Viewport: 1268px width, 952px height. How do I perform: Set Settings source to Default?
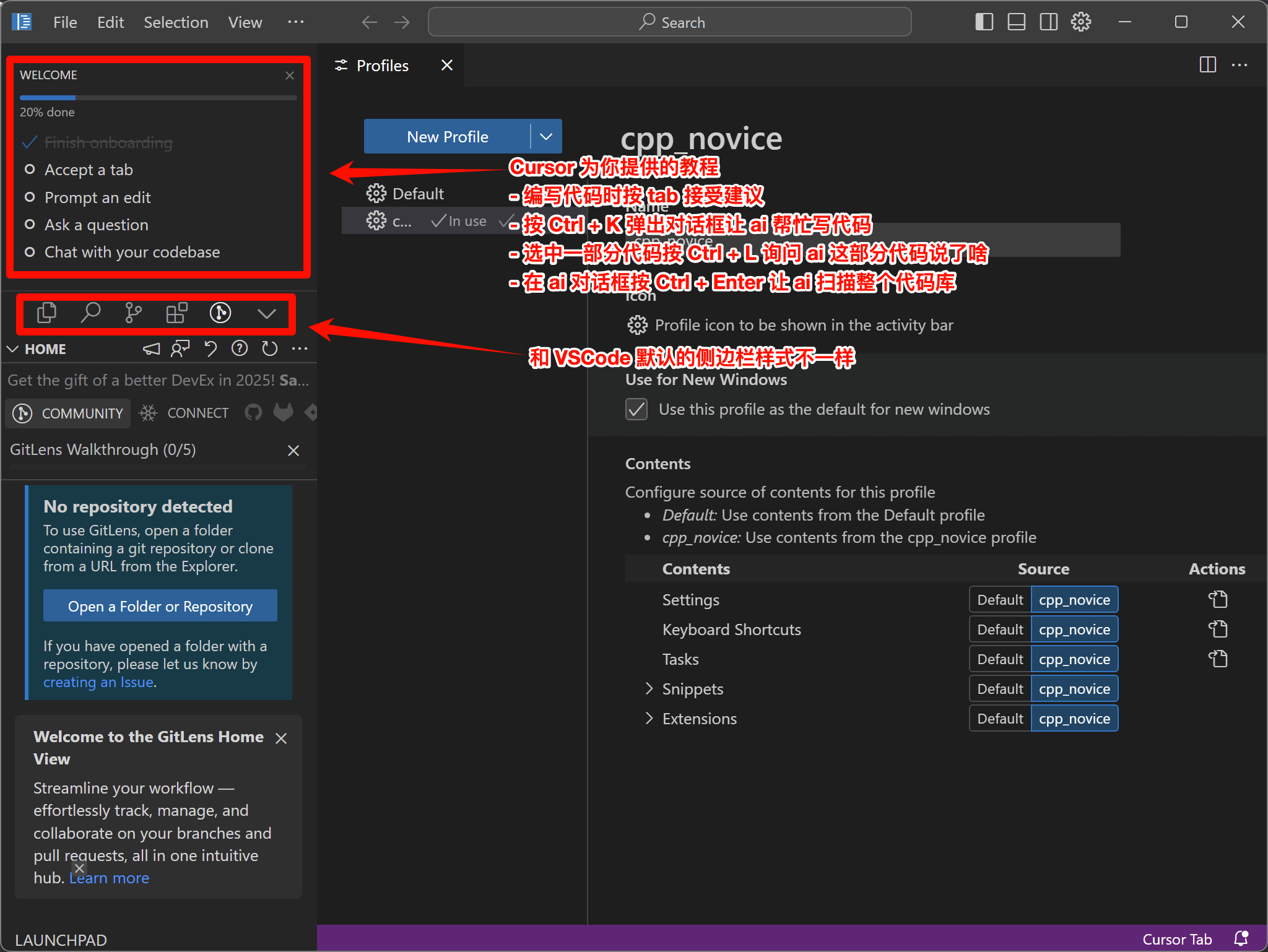pyautogui.click(x=1000, y=600)
